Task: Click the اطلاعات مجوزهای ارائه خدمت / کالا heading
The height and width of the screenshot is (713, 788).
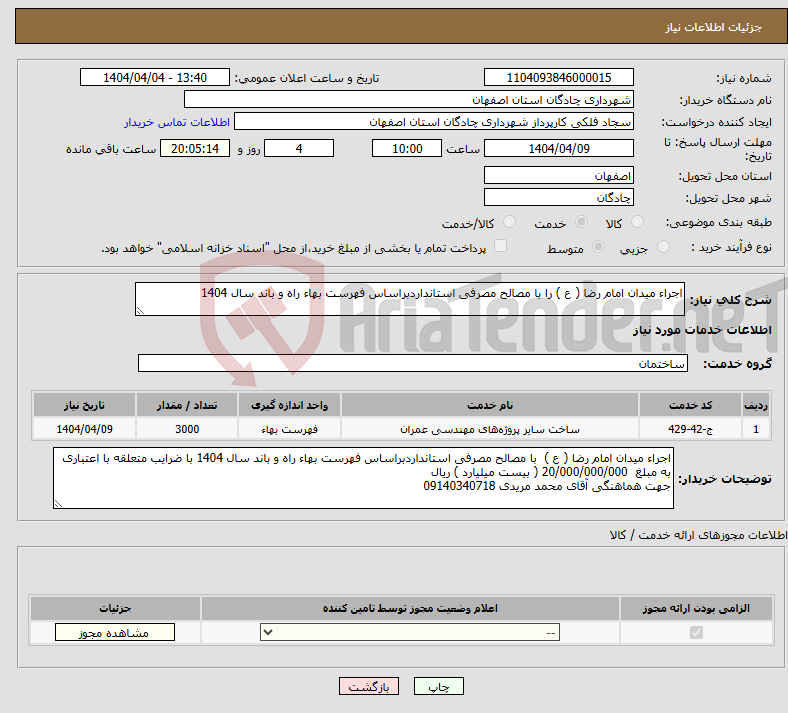Action: click(x=698, y=535)
